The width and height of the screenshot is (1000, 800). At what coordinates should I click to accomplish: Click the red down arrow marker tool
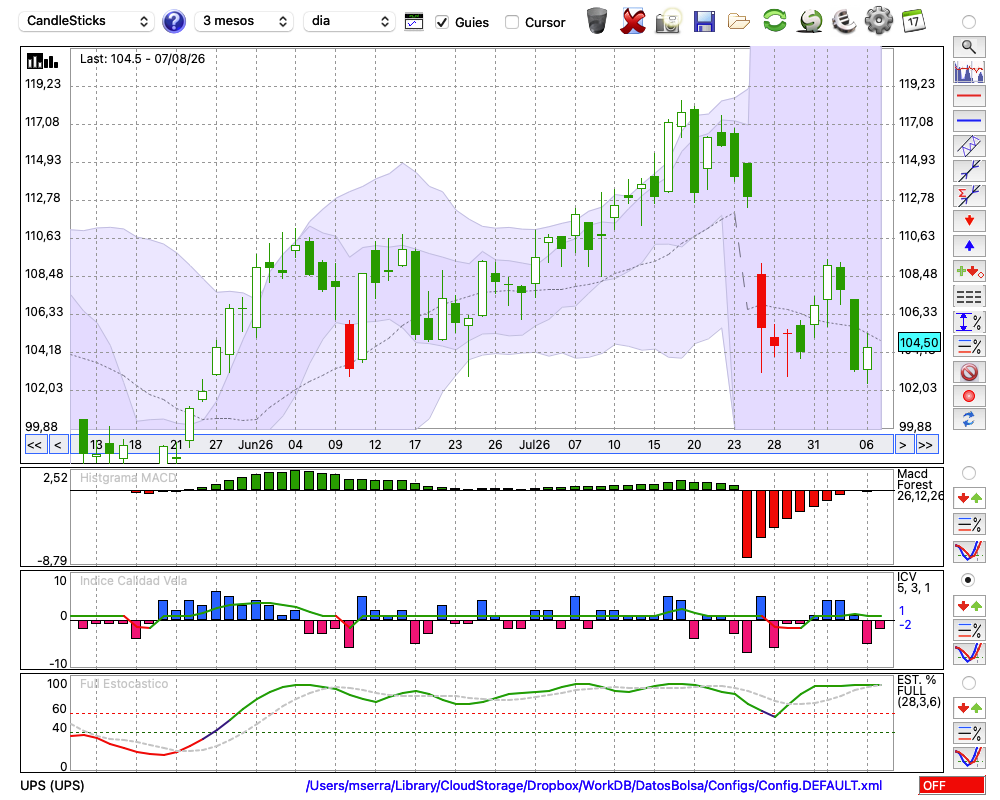[x=969, y=221]
